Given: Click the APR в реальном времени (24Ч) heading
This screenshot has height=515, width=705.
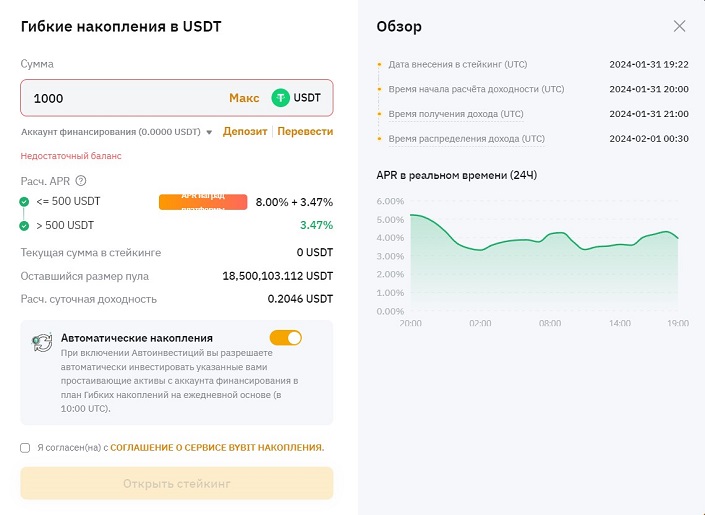Looking at the screenshot, I should (x=457, y=175).
